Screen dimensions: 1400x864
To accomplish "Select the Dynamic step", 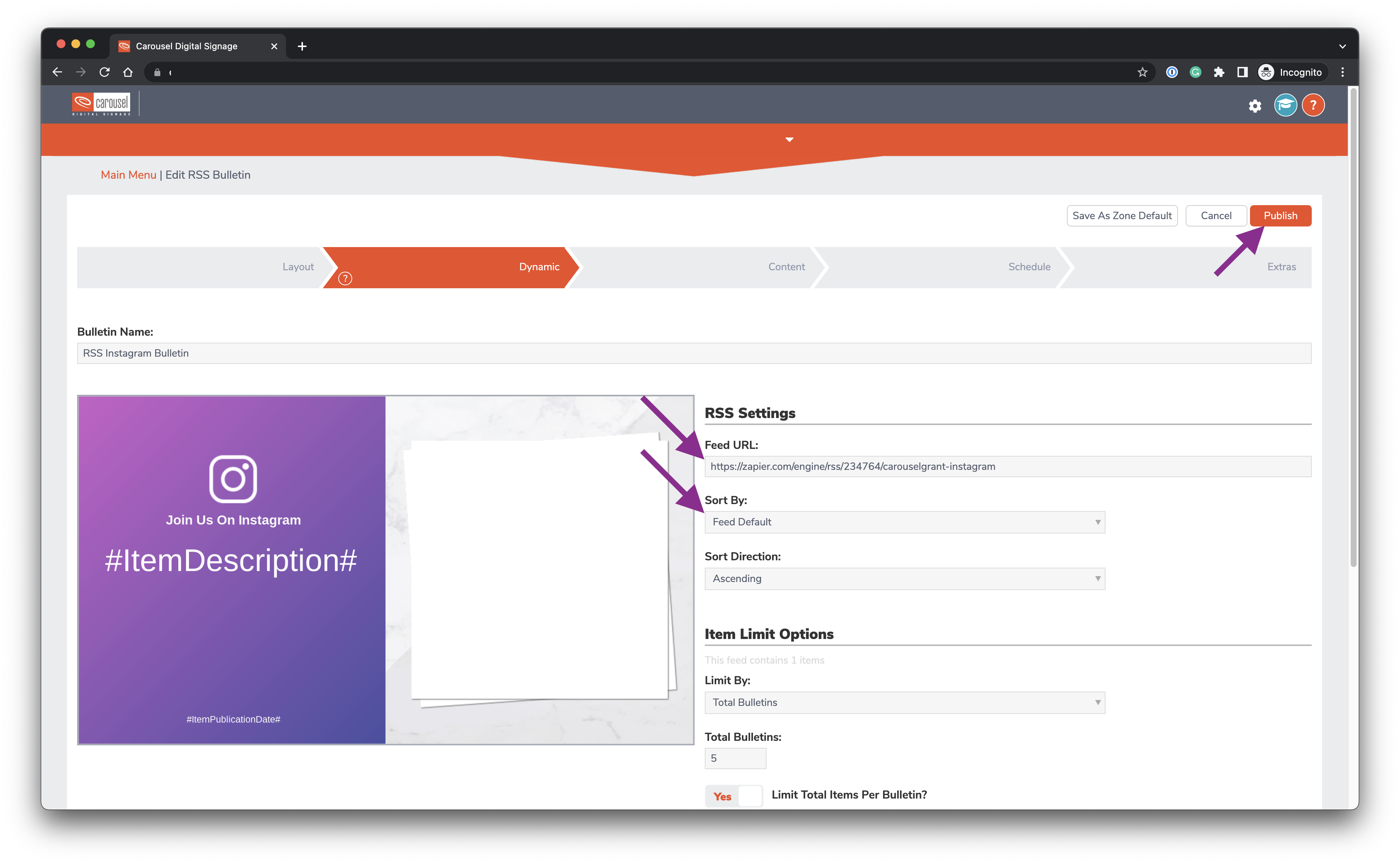I will tap(451, 267).
